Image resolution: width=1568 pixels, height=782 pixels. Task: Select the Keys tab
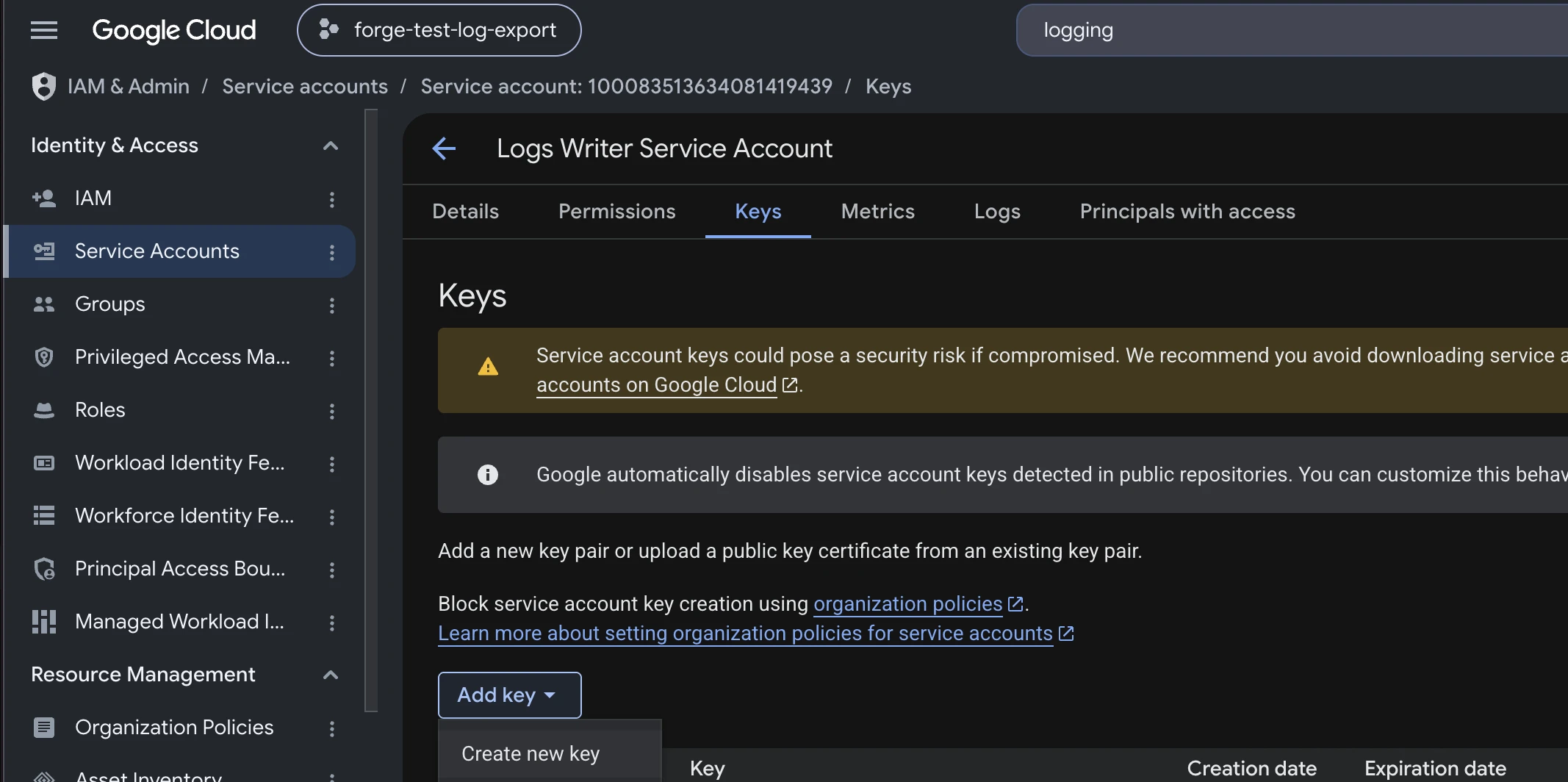click(758, 212)
